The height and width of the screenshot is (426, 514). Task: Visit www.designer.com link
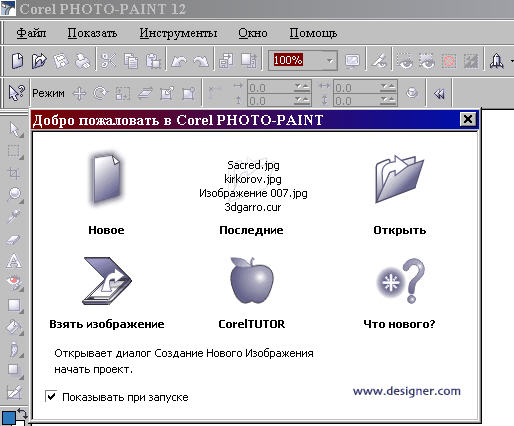click(407, 391)
